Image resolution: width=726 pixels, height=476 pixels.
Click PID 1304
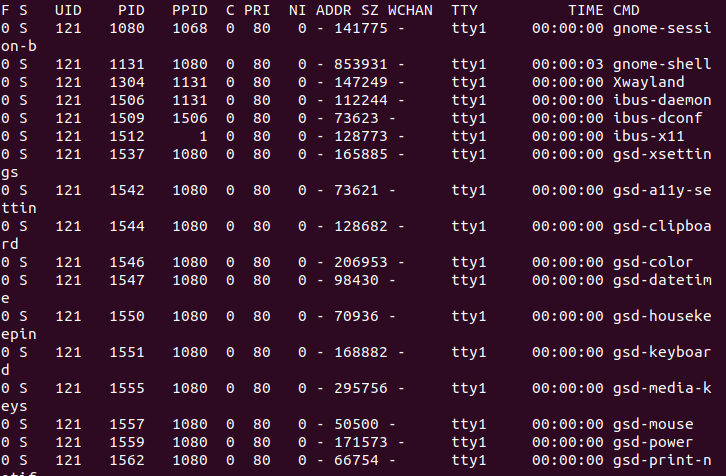pos(127,82)
